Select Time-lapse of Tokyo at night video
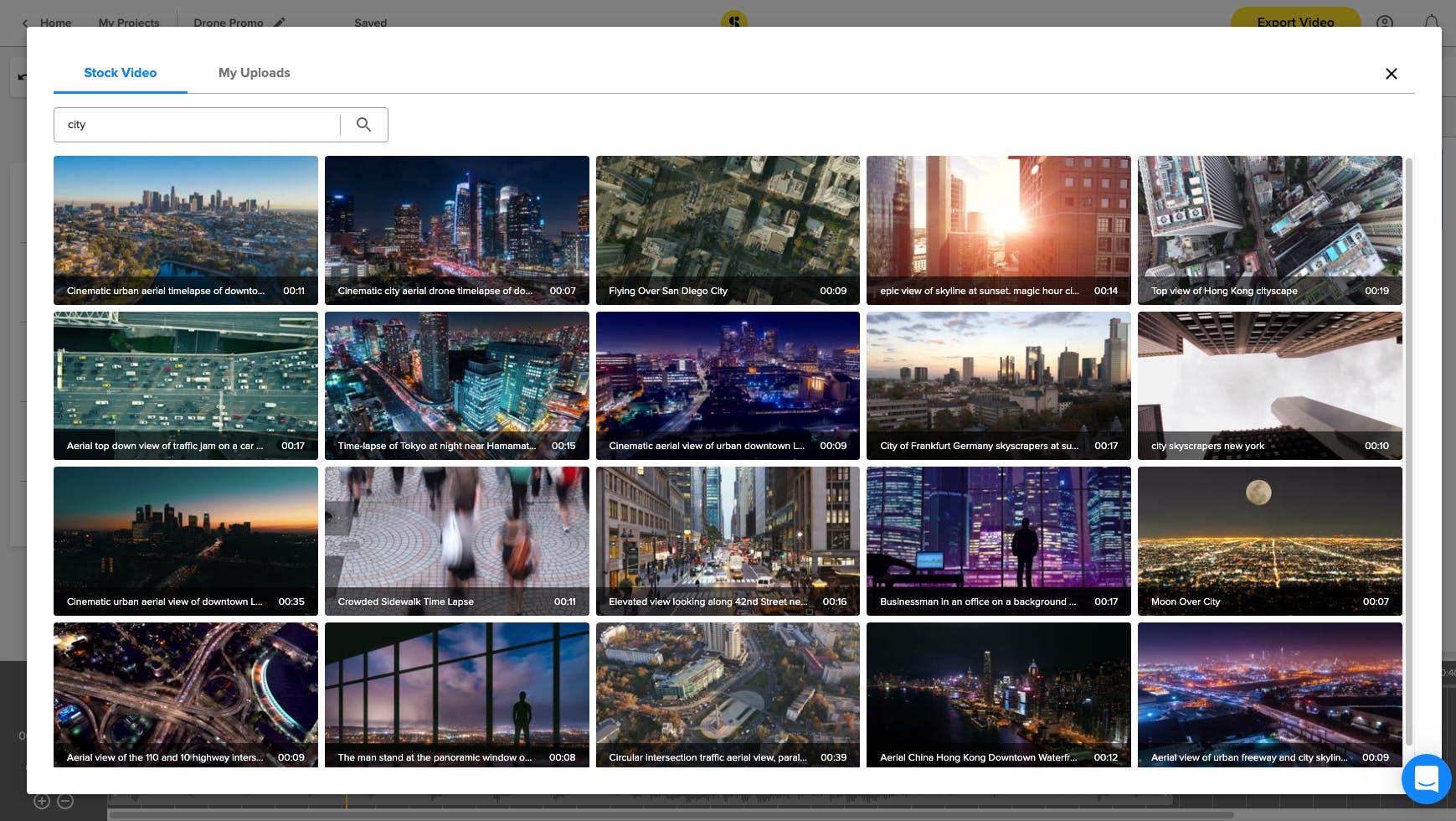The height and width of the screenshot is (821, 1456). [456, 385]
